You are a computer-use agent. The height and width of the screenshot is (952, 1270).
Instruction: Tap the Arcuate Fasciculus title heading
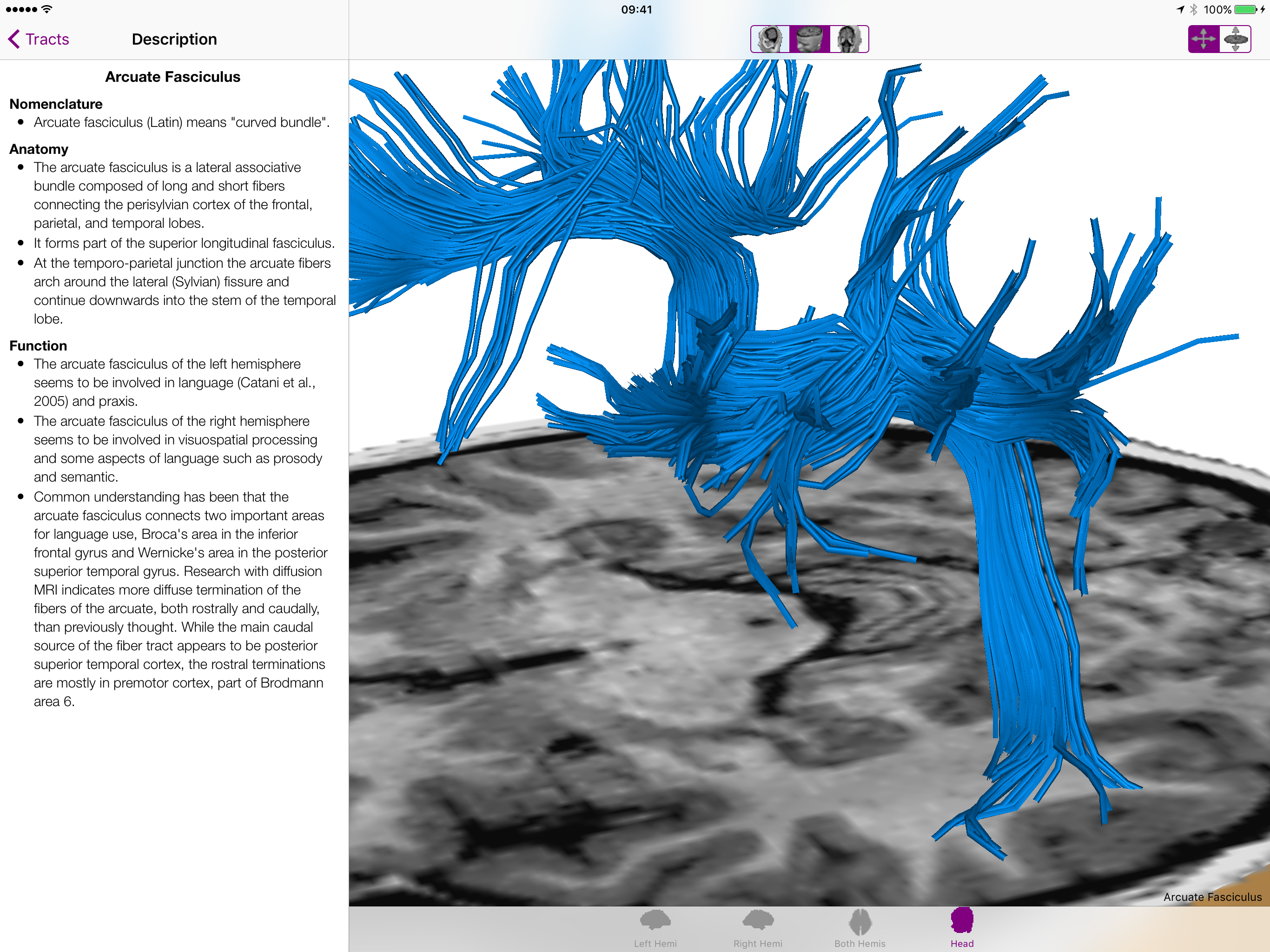coord(172,77)
